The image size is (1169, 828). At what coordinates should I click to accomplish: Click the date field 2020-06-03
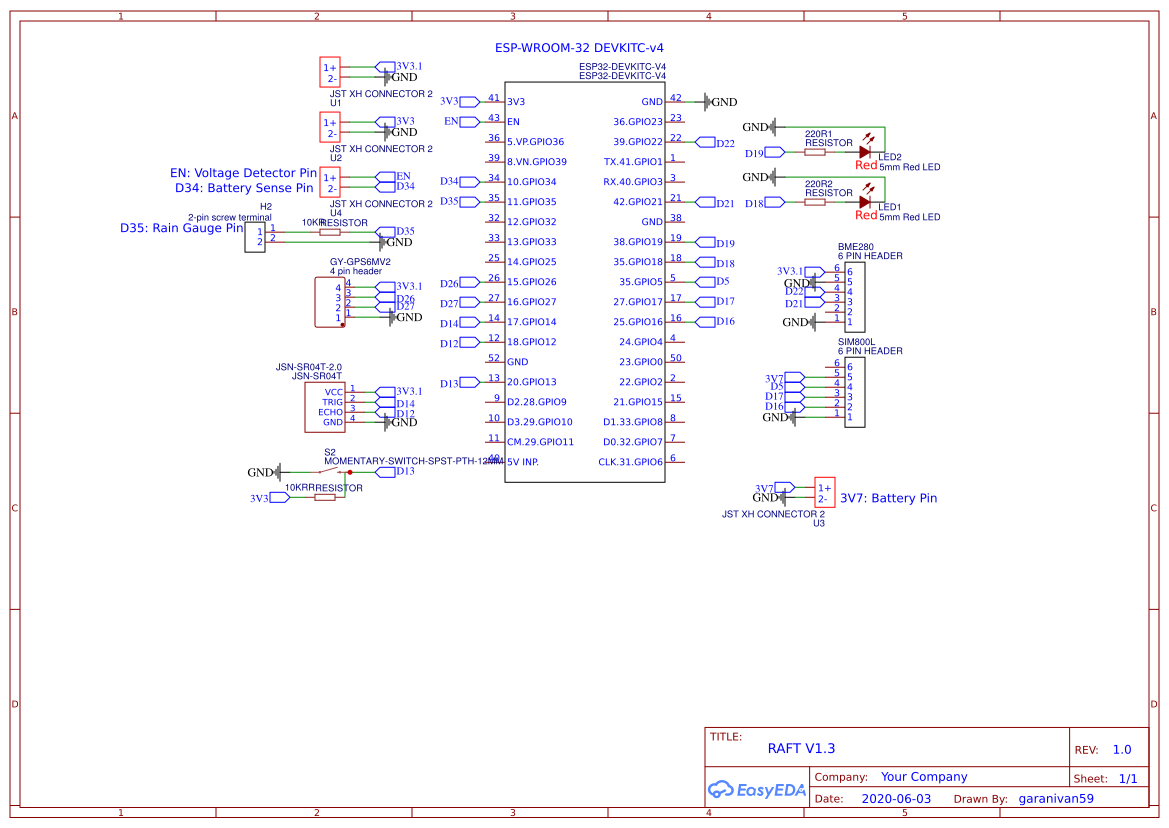point(896,798)
